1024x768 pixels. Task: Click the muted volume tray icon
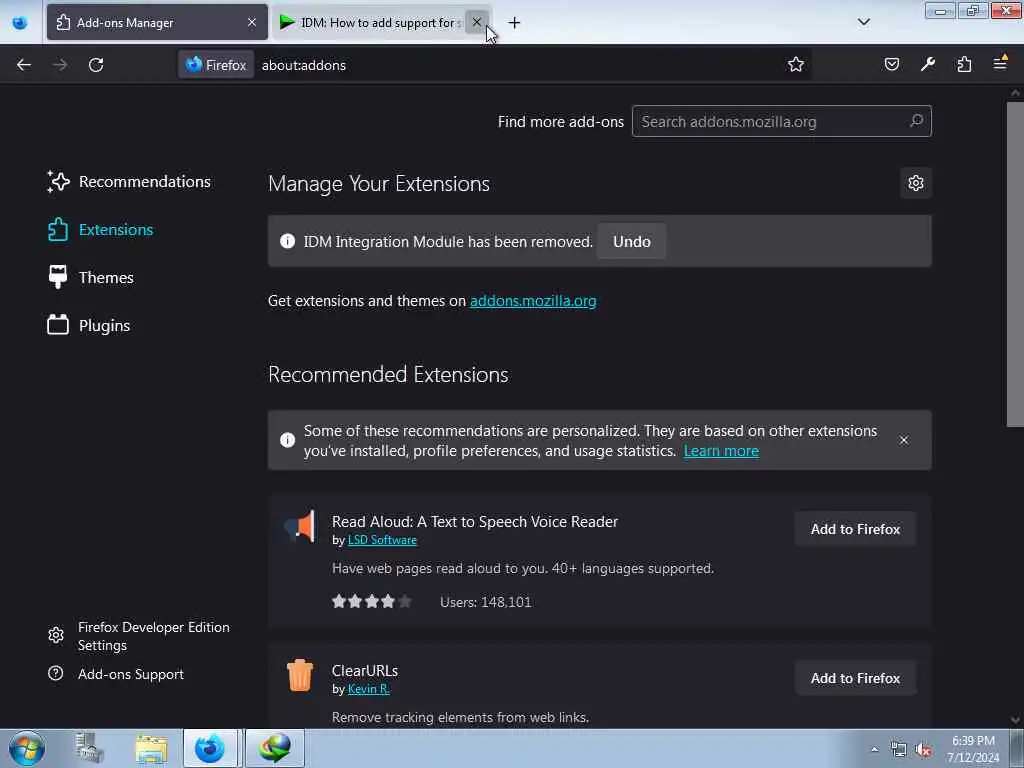pos(923,750)
